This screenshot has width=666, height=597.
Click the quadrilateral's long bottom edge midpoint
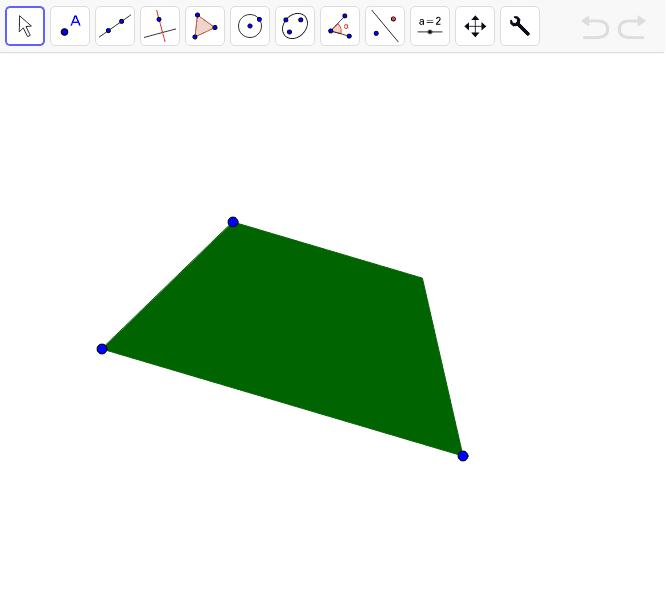click(282, 402)
